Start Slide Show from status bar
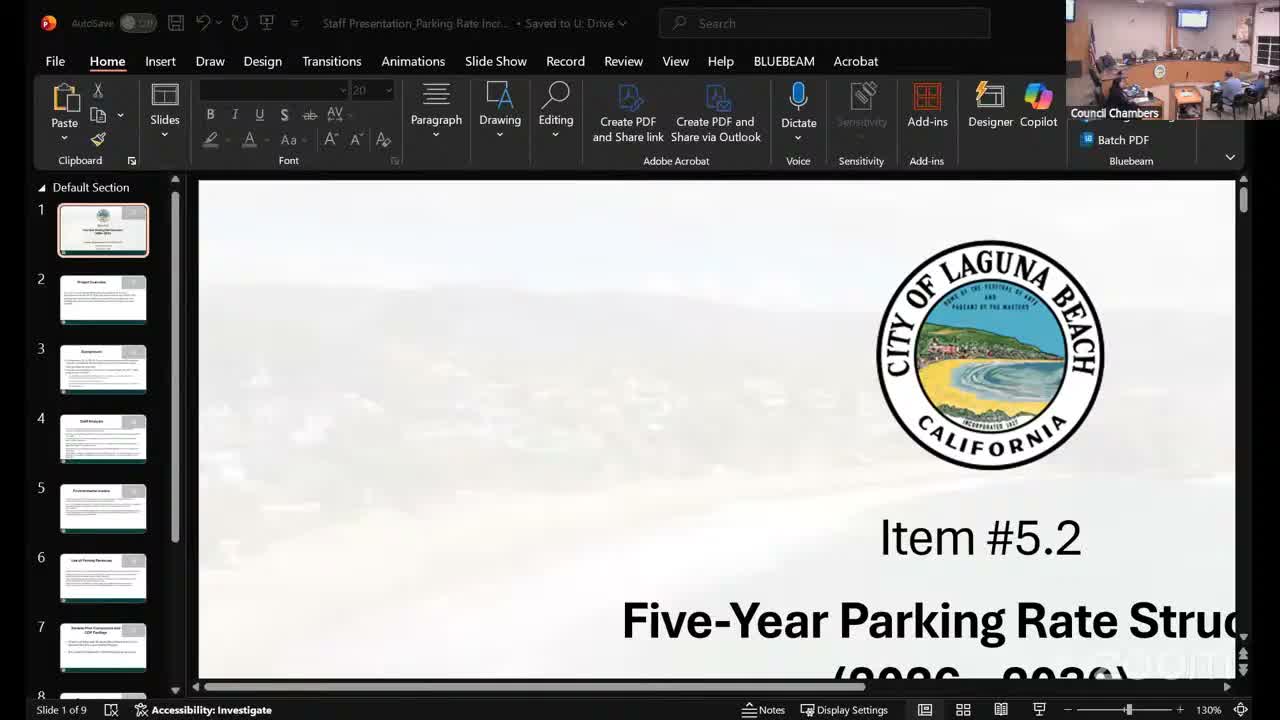Screen dimensions: 1280x720 [1039, 710]
